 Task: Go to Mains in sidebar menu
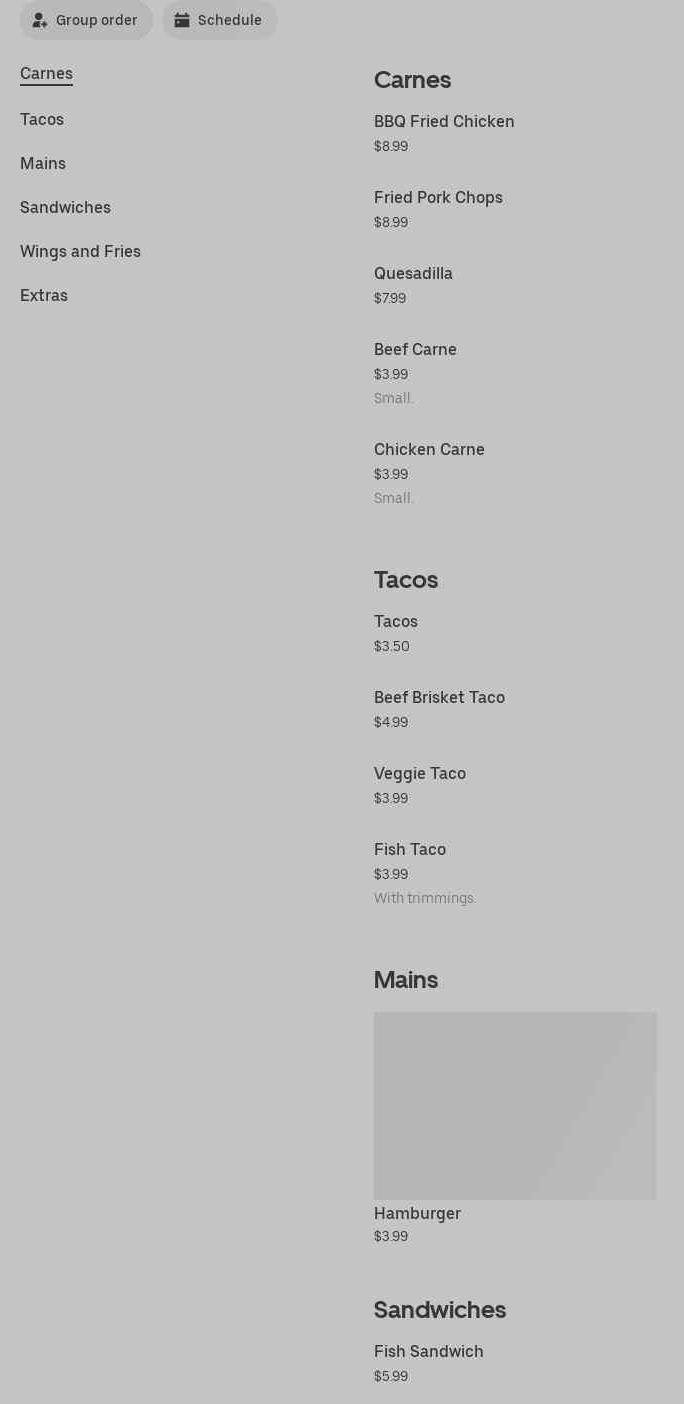[43, 164]
